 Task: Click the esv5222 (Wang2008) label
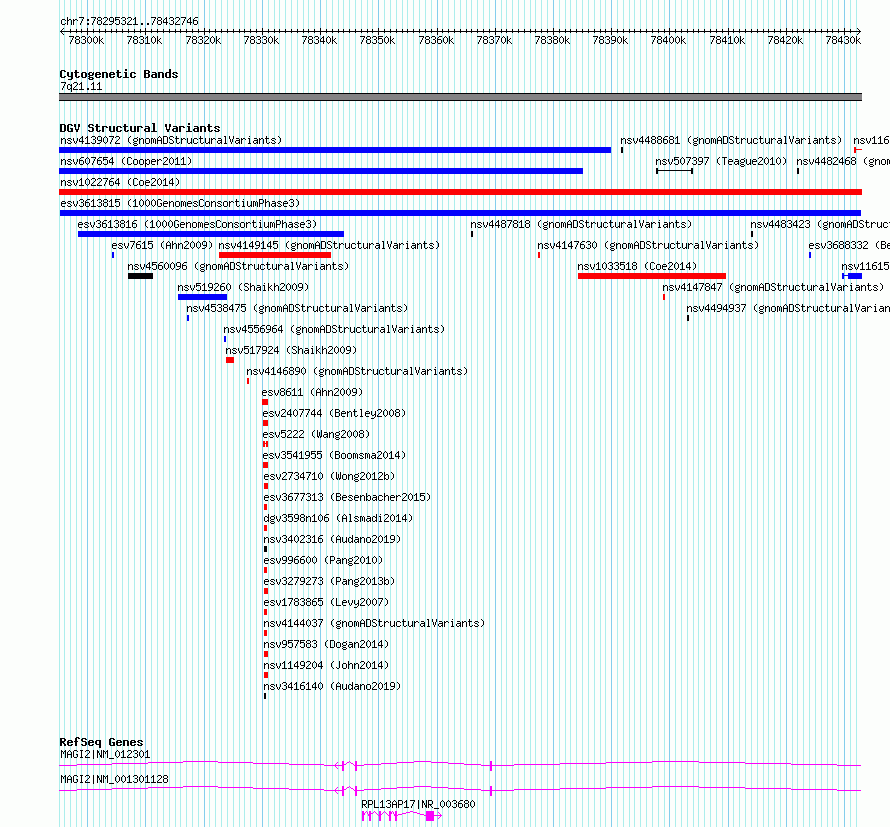tap(316, 434)
